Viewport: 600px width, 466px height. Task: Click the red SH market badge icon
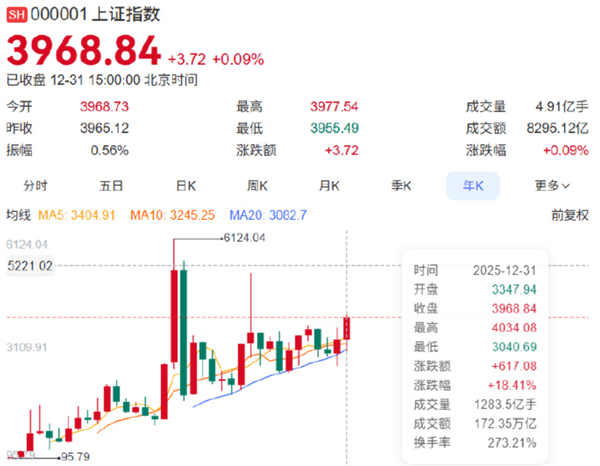(x=16, y=15)
